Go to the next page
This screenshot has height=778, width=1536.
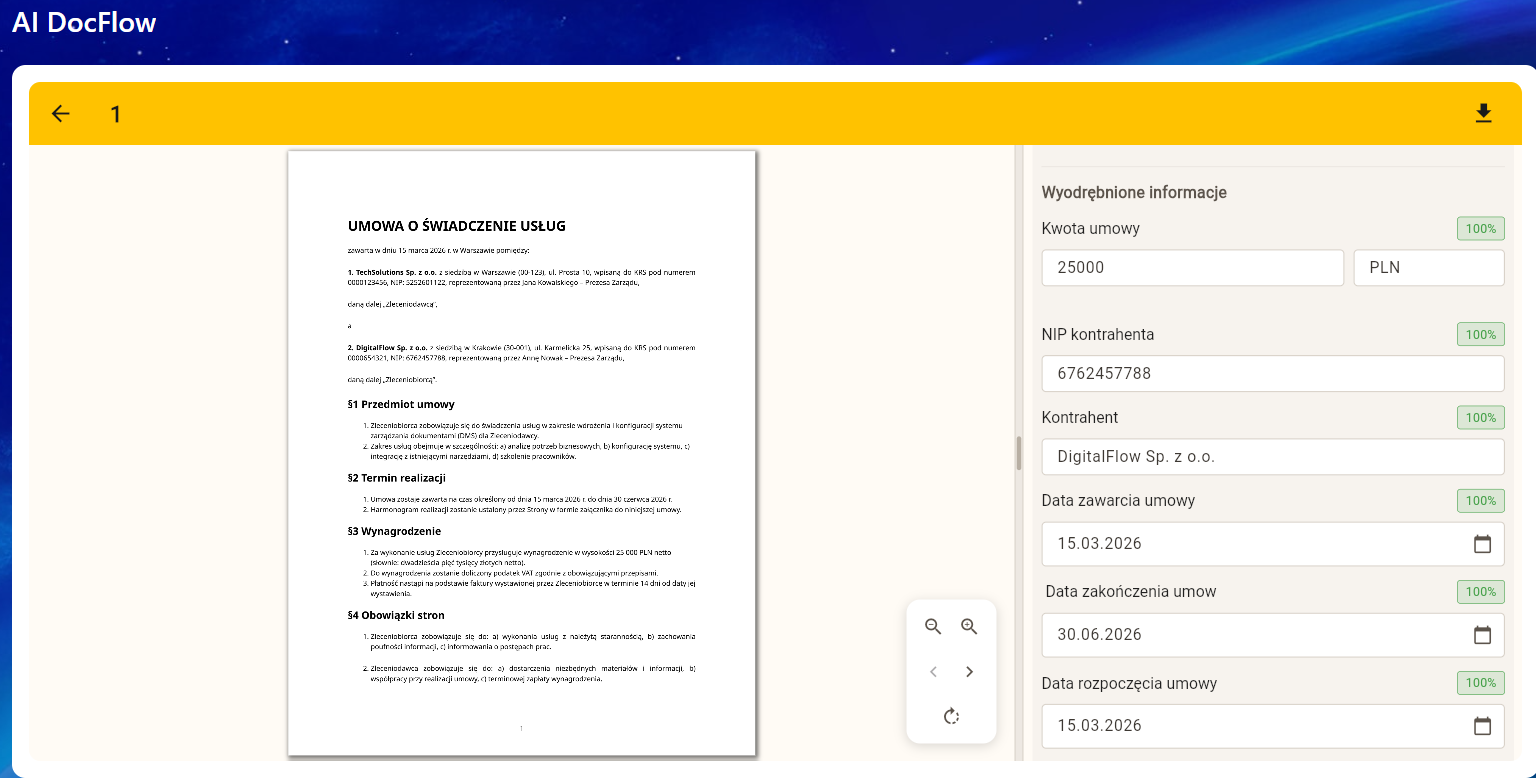969,672
